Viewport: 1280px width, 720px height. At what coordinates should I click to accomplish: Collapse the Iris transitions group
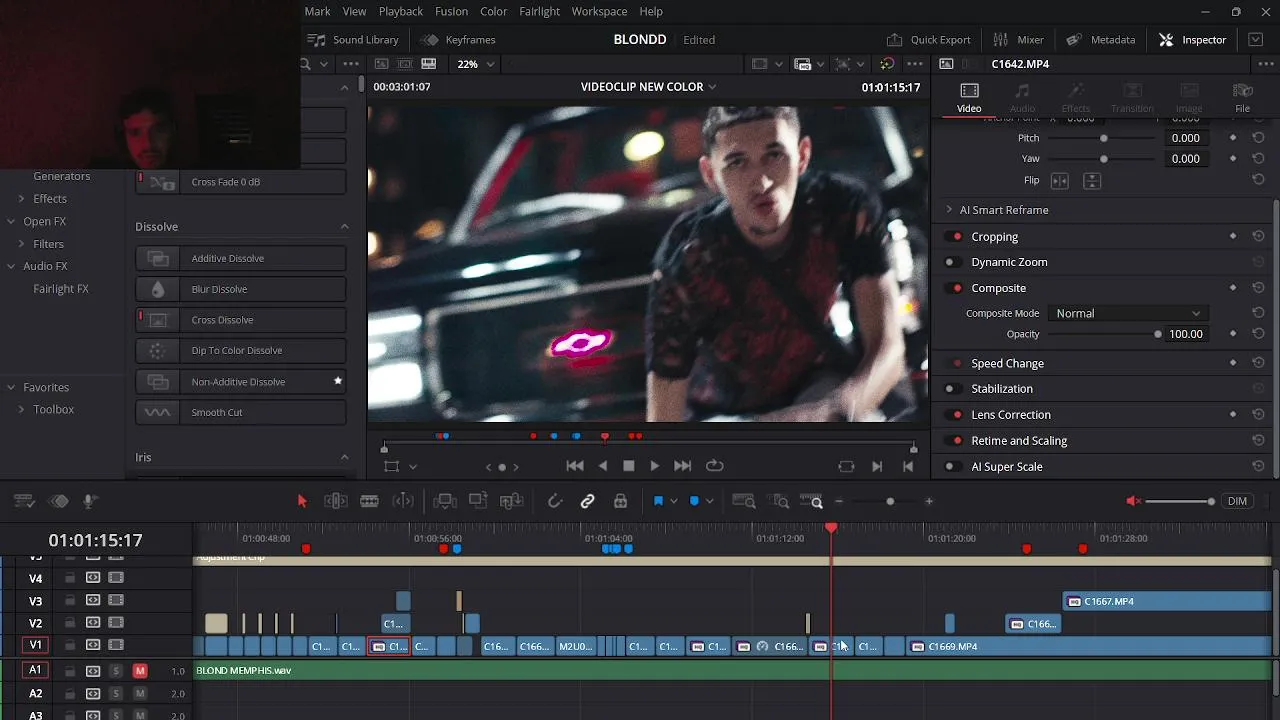tap(344, 458)
